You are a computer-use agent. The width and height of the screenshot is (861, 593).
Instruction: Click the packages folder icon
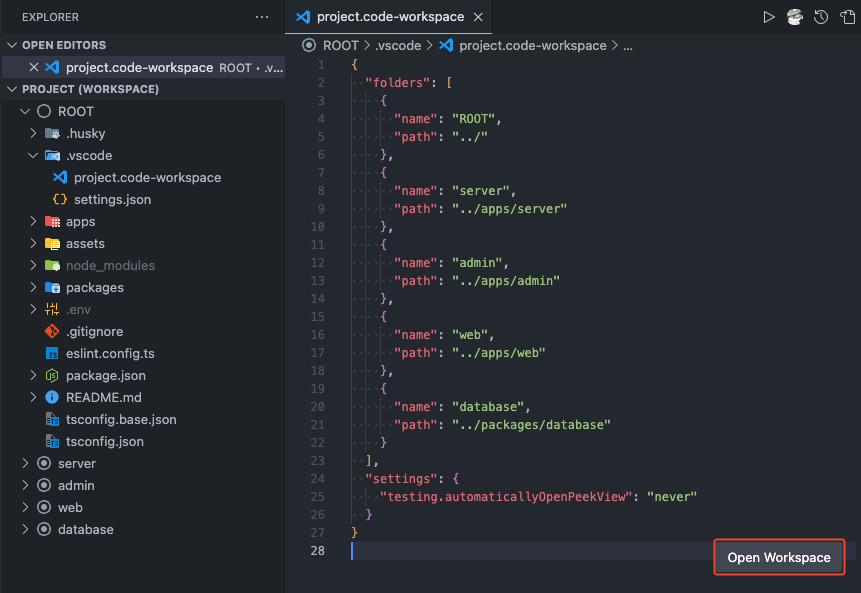pyautogui.click(x=52, y=287)
